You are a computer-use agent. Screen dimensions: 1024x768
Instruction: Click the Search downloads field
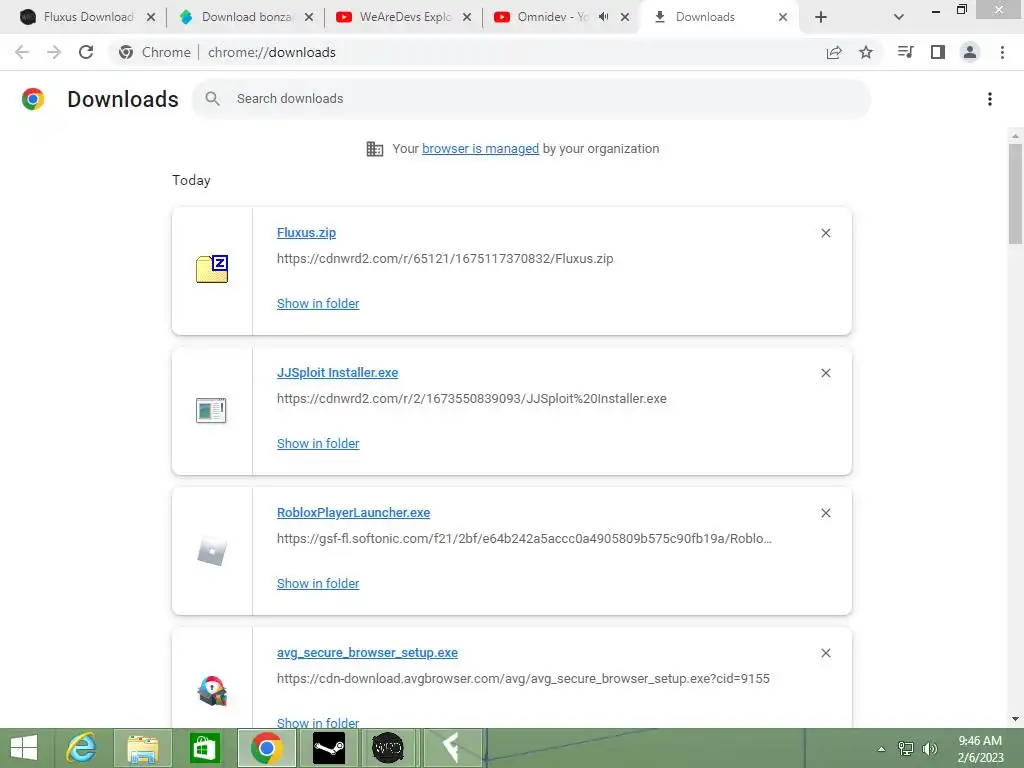532,99
